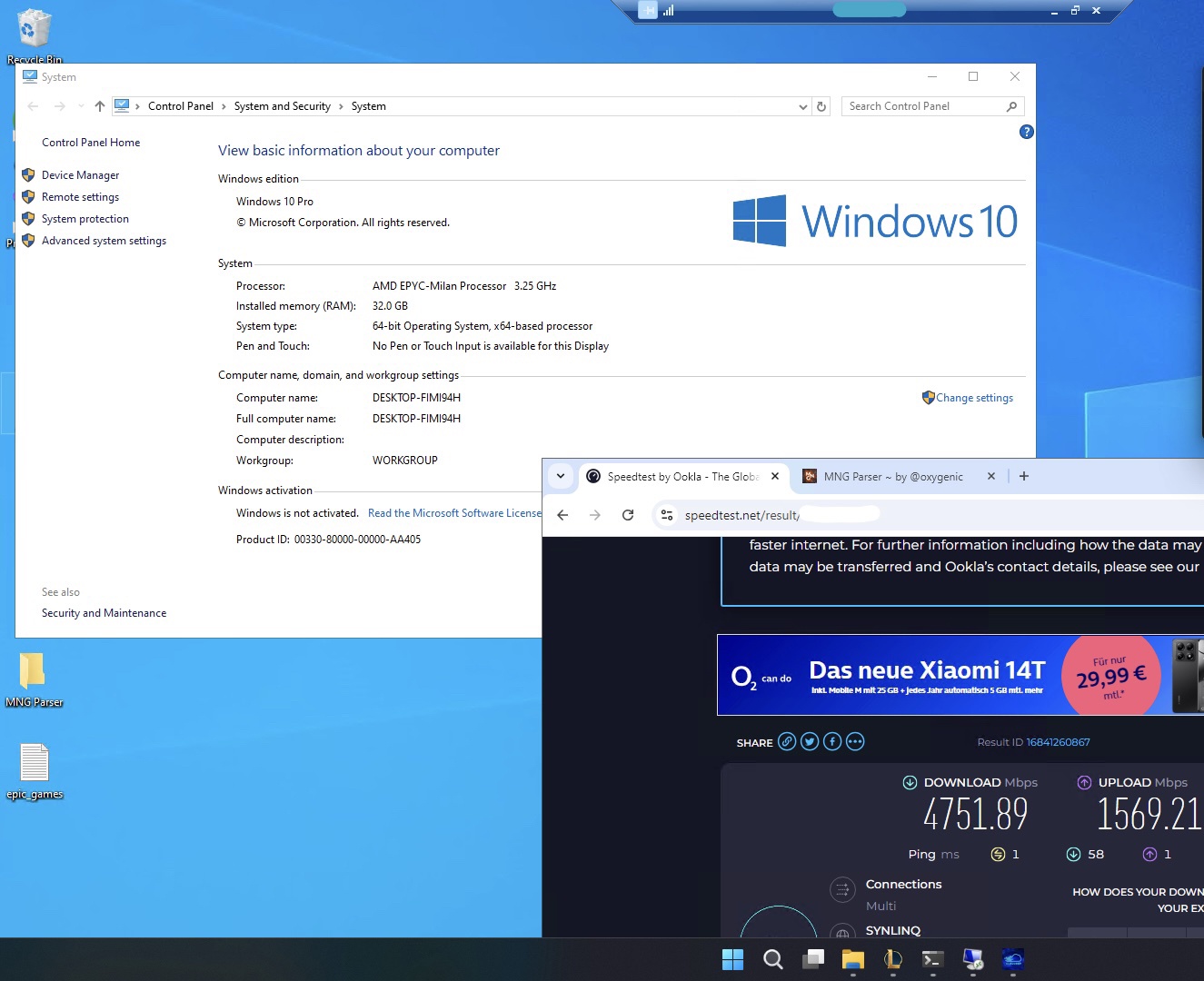The height and width of the screenshot is (981, 1204).
Task: Expand chevron after Control Panel breadcrumb
Action: coord(224,106)
